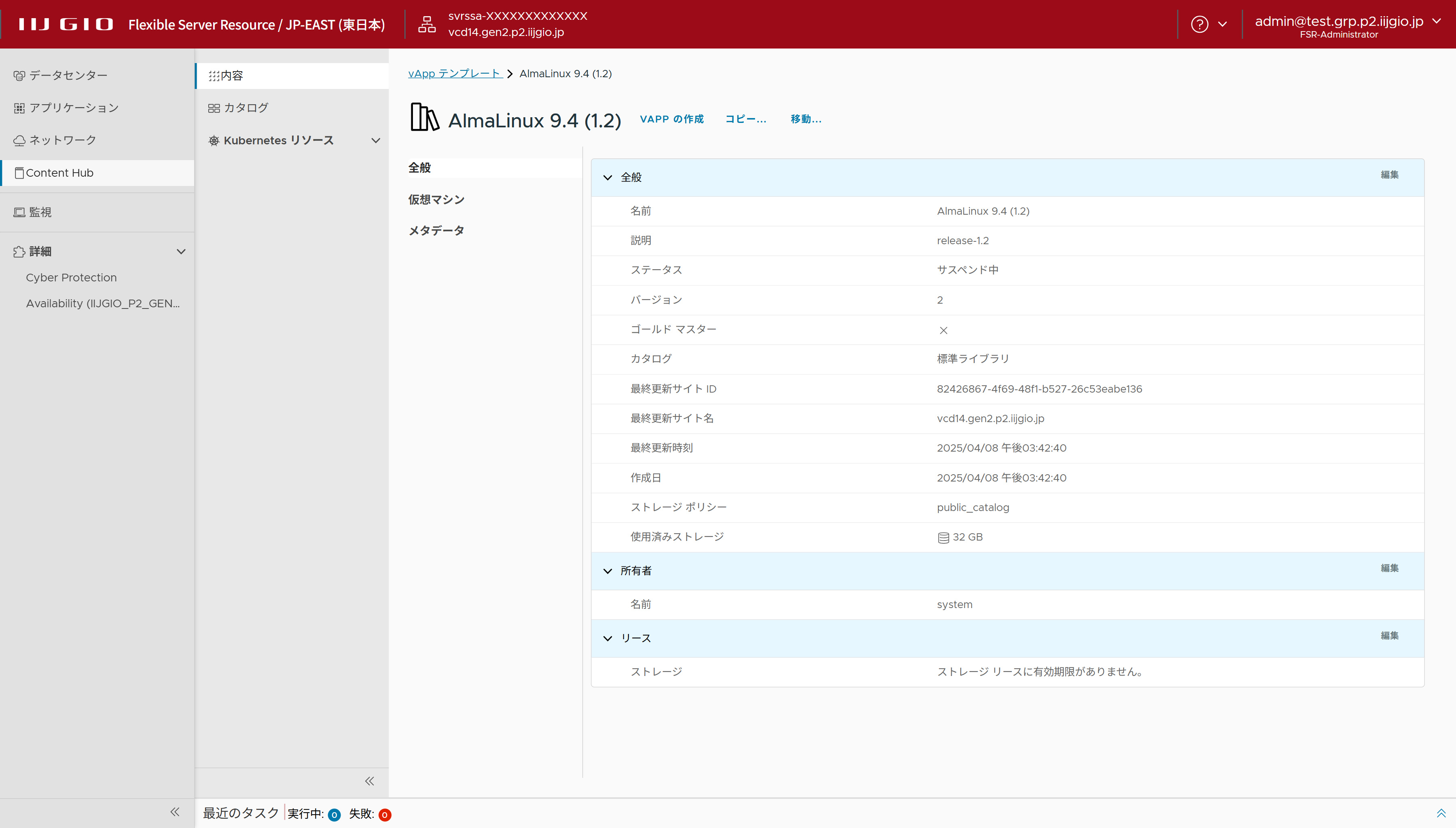Open 監視 monitoring section
This screenshot has width=1456, height=828.
tap(40, 211)
